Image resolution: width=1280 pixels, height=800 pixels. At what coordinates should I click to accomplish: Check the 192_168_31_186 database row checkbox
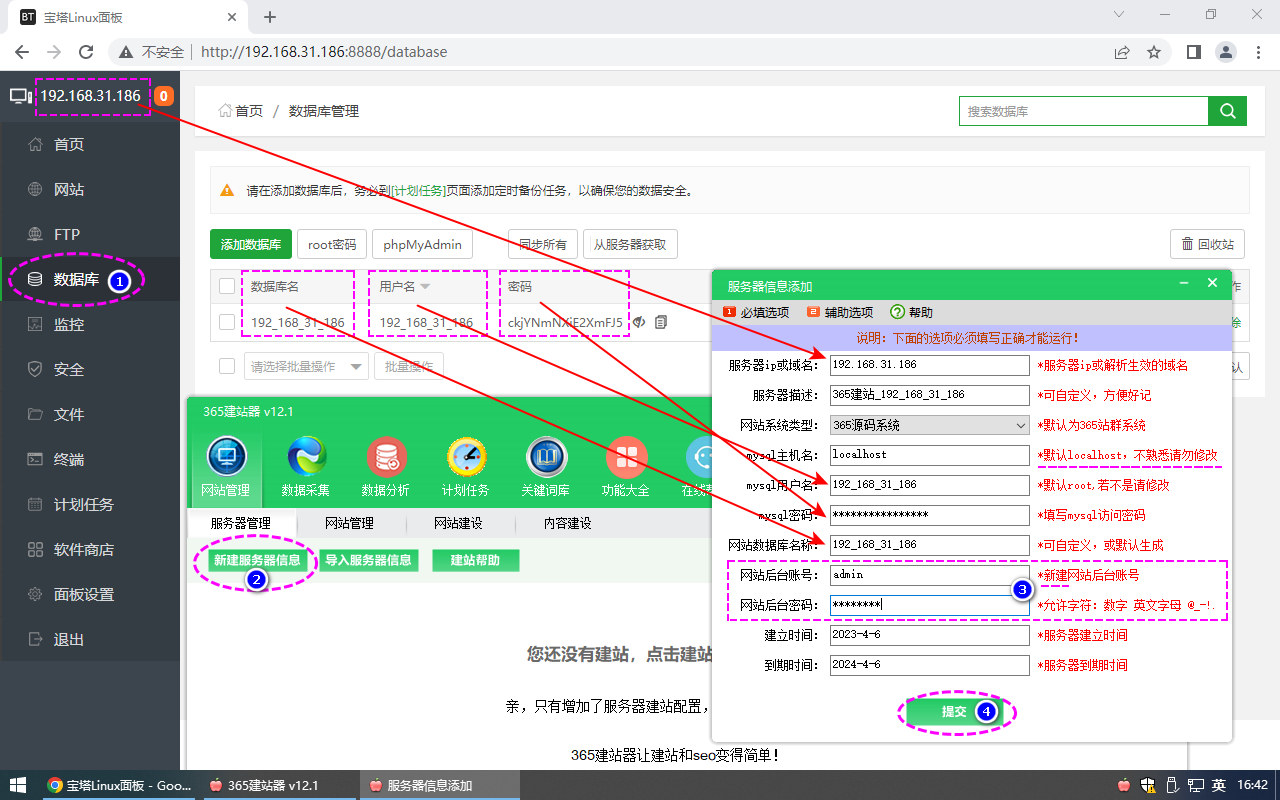[x=227, y=322]
